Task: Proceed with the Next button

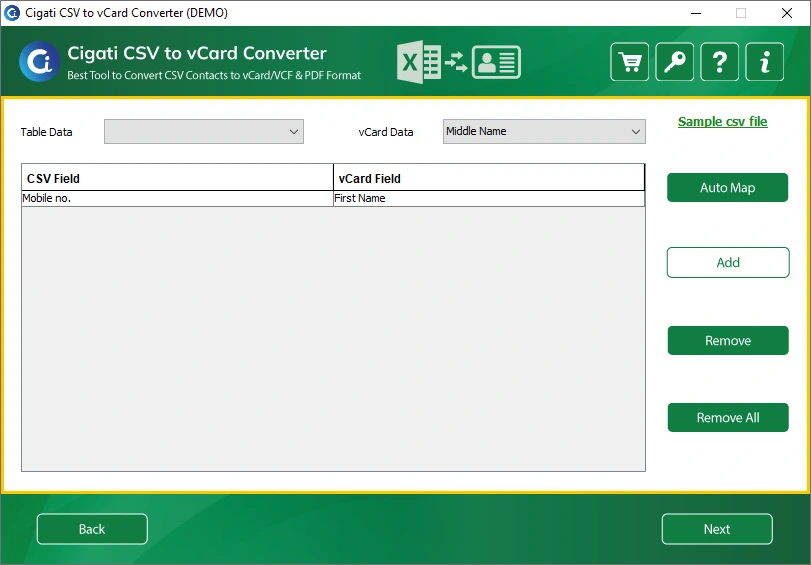Action: (717, 529)
